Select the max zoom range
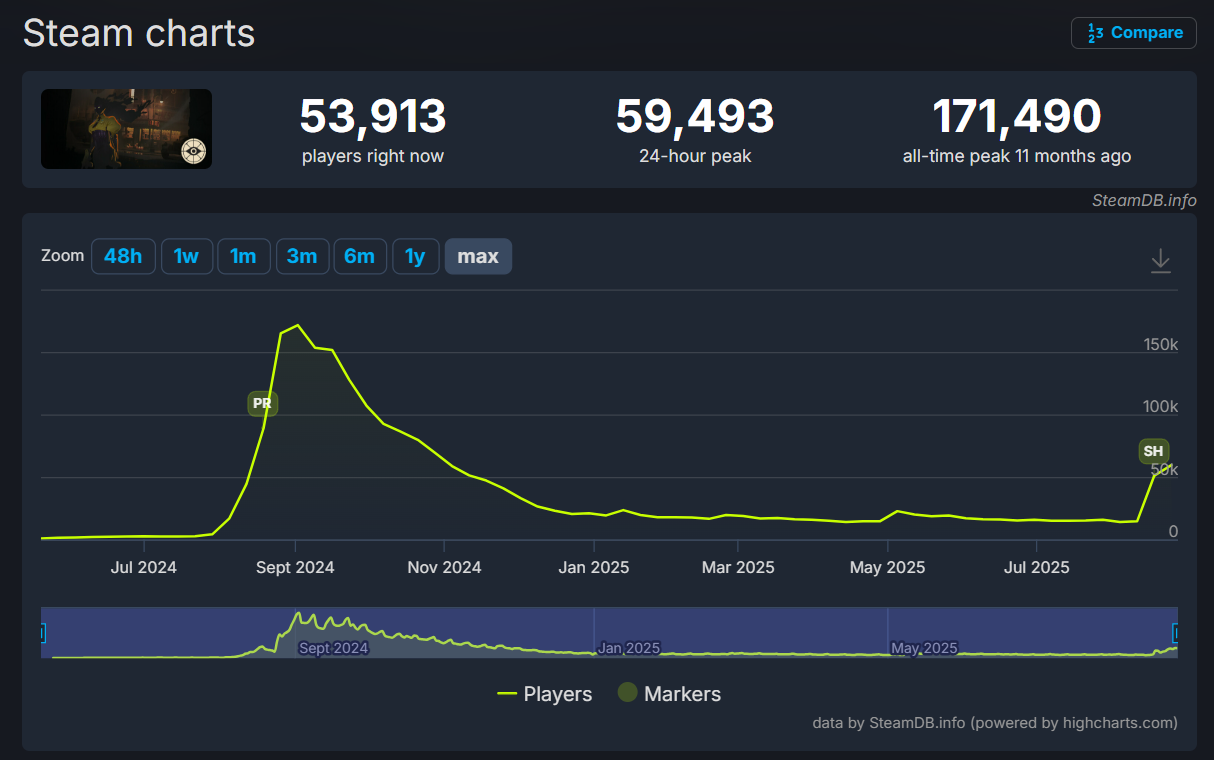Screen dimensions: 1214x760 (478, 256)
